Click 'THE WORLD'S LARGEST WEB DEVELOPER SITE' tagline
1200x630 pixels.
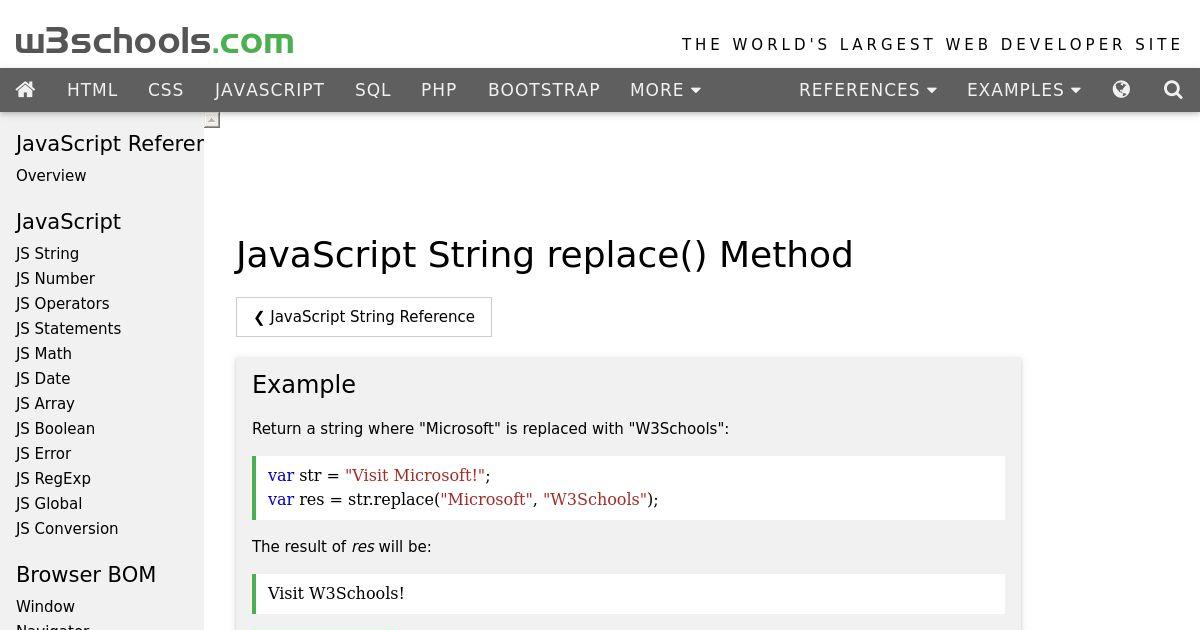tap(932, 45)
